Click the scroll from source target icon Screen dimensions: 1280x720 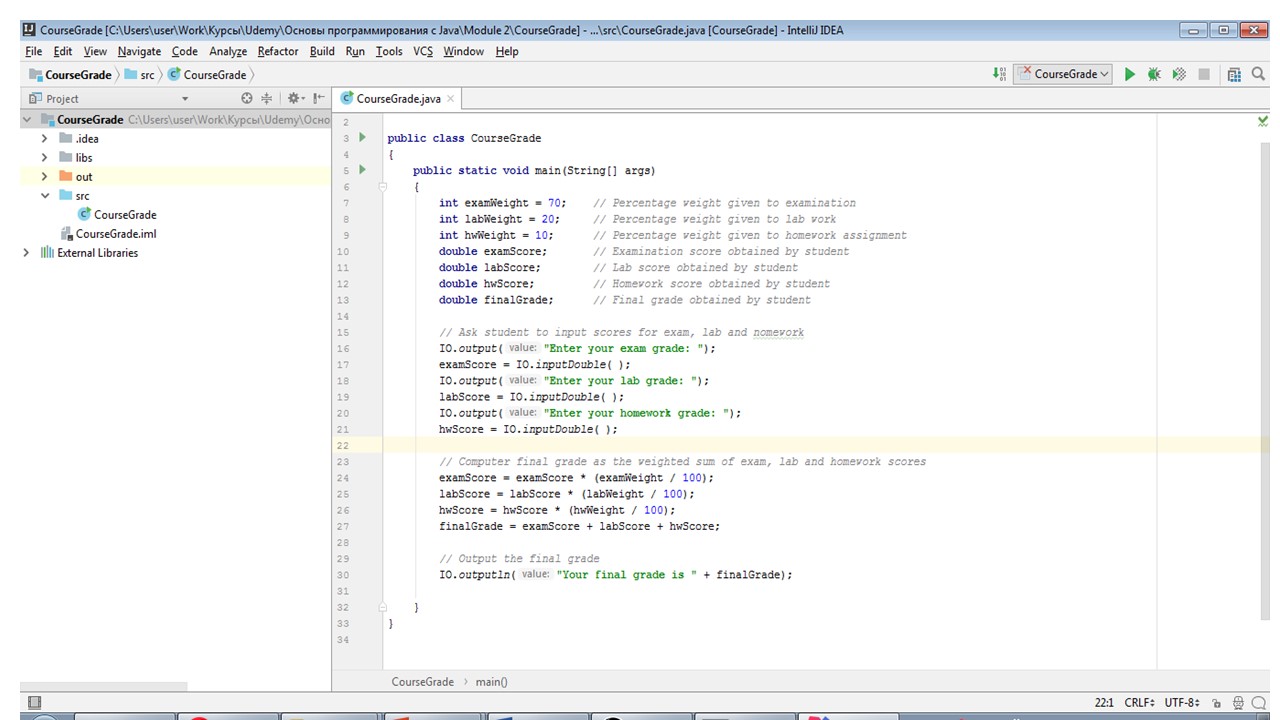coord(247,98)
